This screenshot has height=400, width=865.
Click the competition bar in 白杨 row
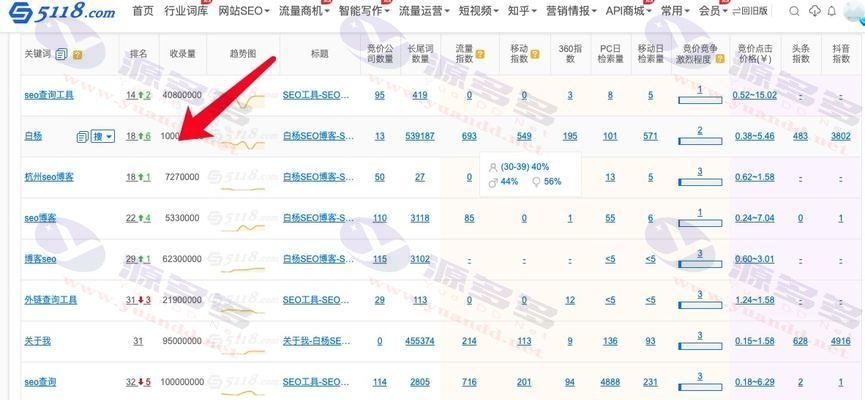[700, 141]
